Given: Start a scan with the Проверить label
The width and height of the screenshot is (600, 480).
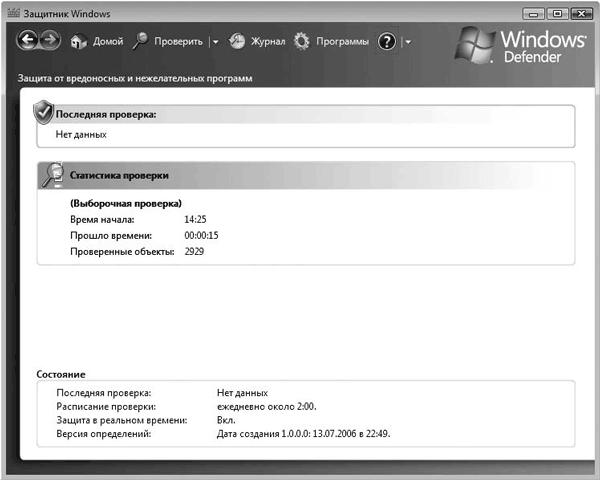Looking at the screenshot, I should tap(178, 42).
